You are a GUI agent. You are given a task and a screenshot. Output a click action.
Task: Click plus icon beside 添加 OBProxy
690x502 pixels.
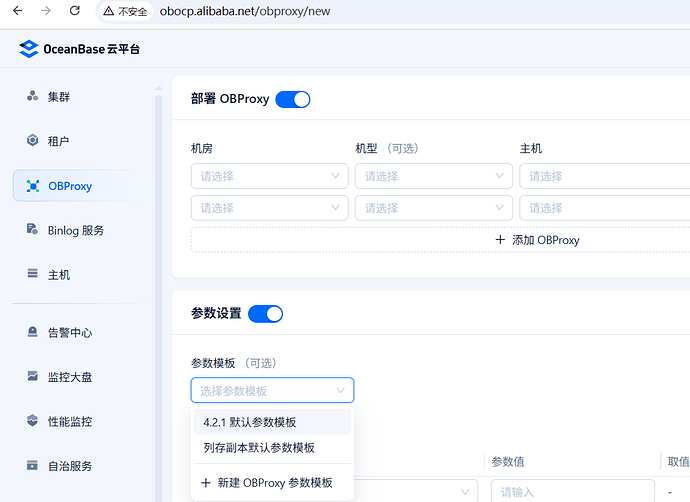(x=500, y=240)
